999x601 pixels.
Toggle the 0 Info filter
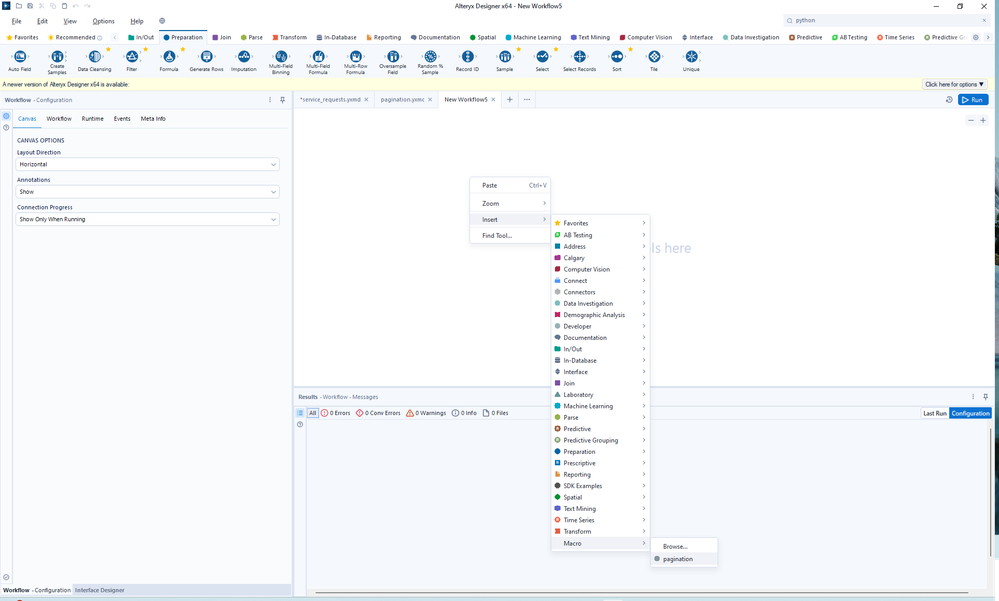[464, 413]
